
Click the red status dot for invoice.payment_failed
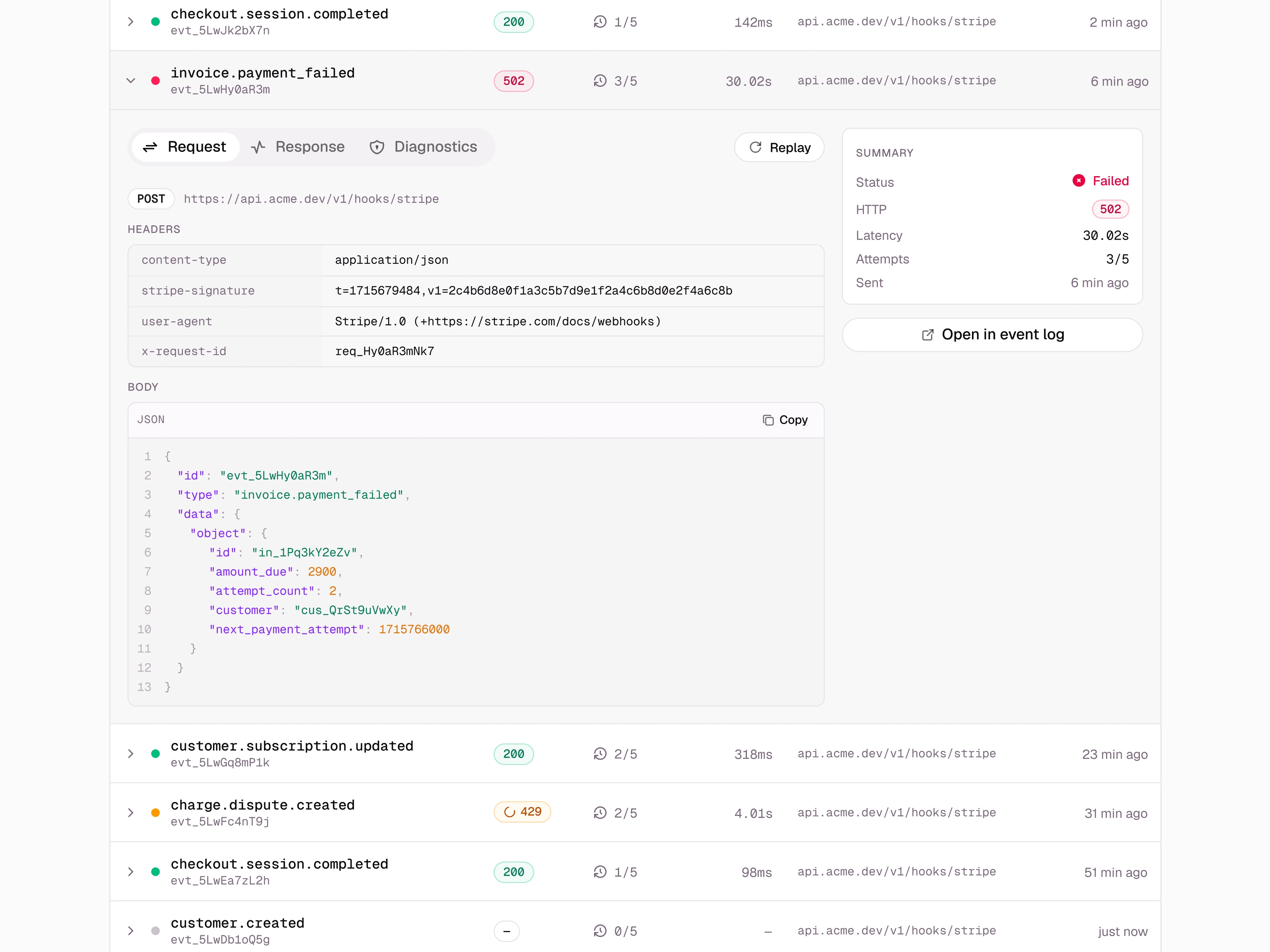155,81
